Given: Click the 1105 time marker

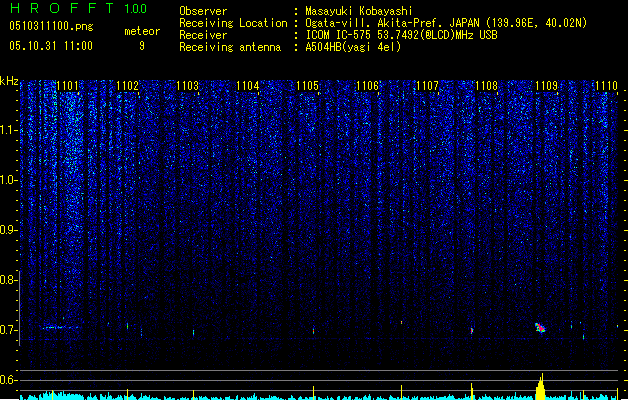Looking at the screenshot, I should tap(307, 86).
